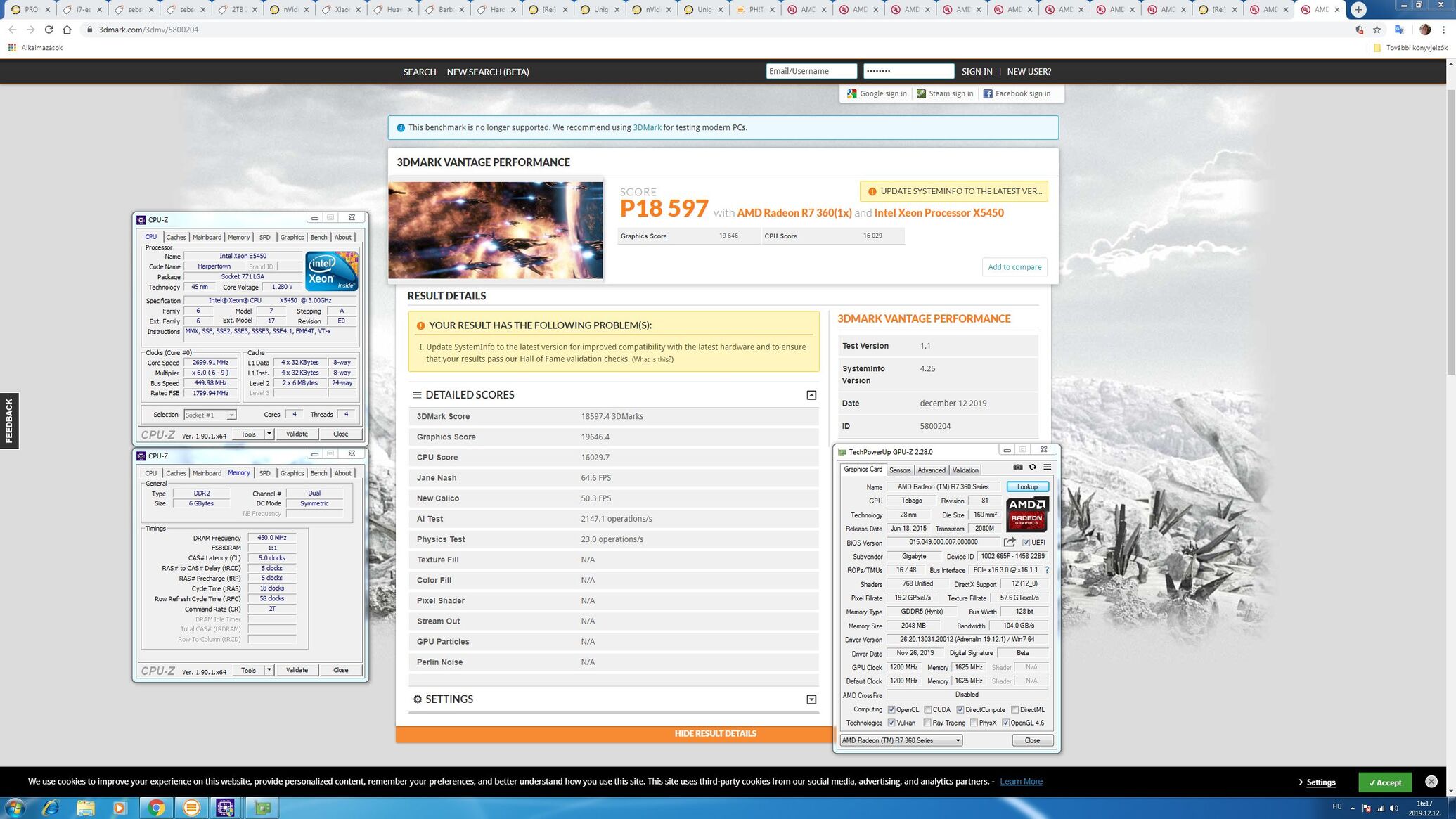Open the Chrome profile avatar

pyautogui.click(x=1425, y=30)
